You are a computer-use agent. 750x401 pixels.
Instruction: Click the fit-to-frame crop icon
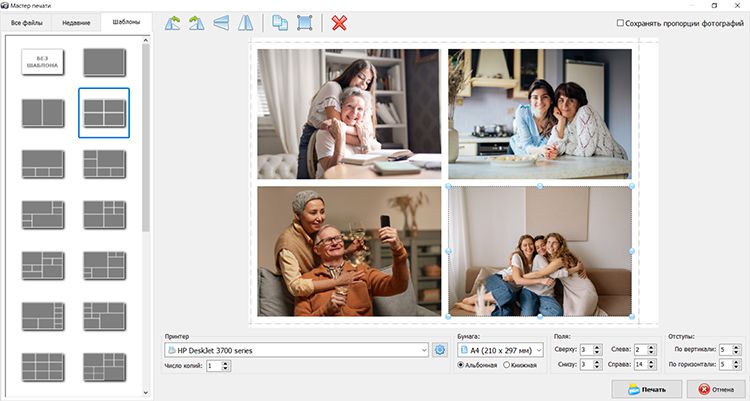click(305, 22)
